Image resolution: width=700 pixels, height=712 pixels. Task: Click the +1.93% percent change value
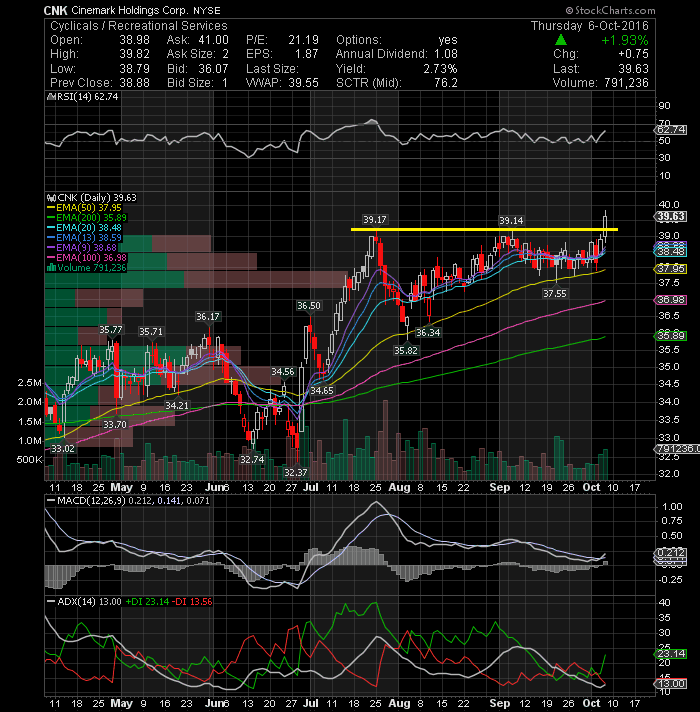pos(625,40)
